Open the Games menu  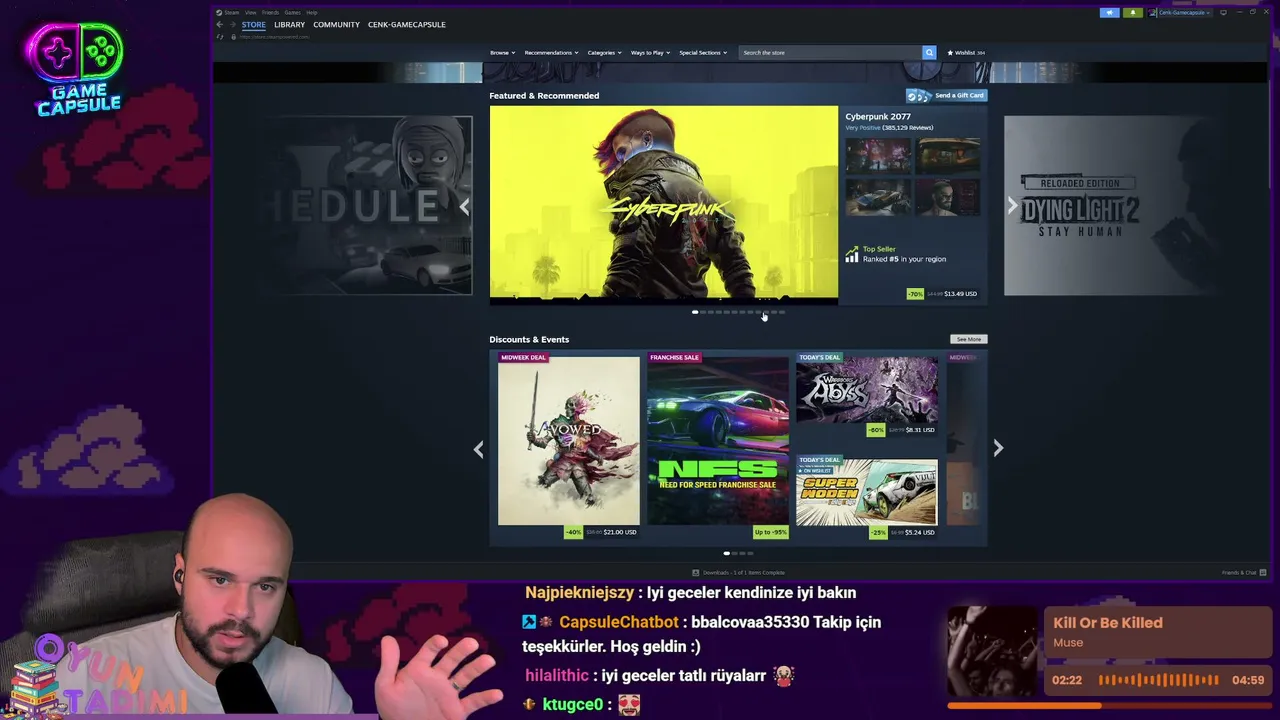click(x=292, y=12)
